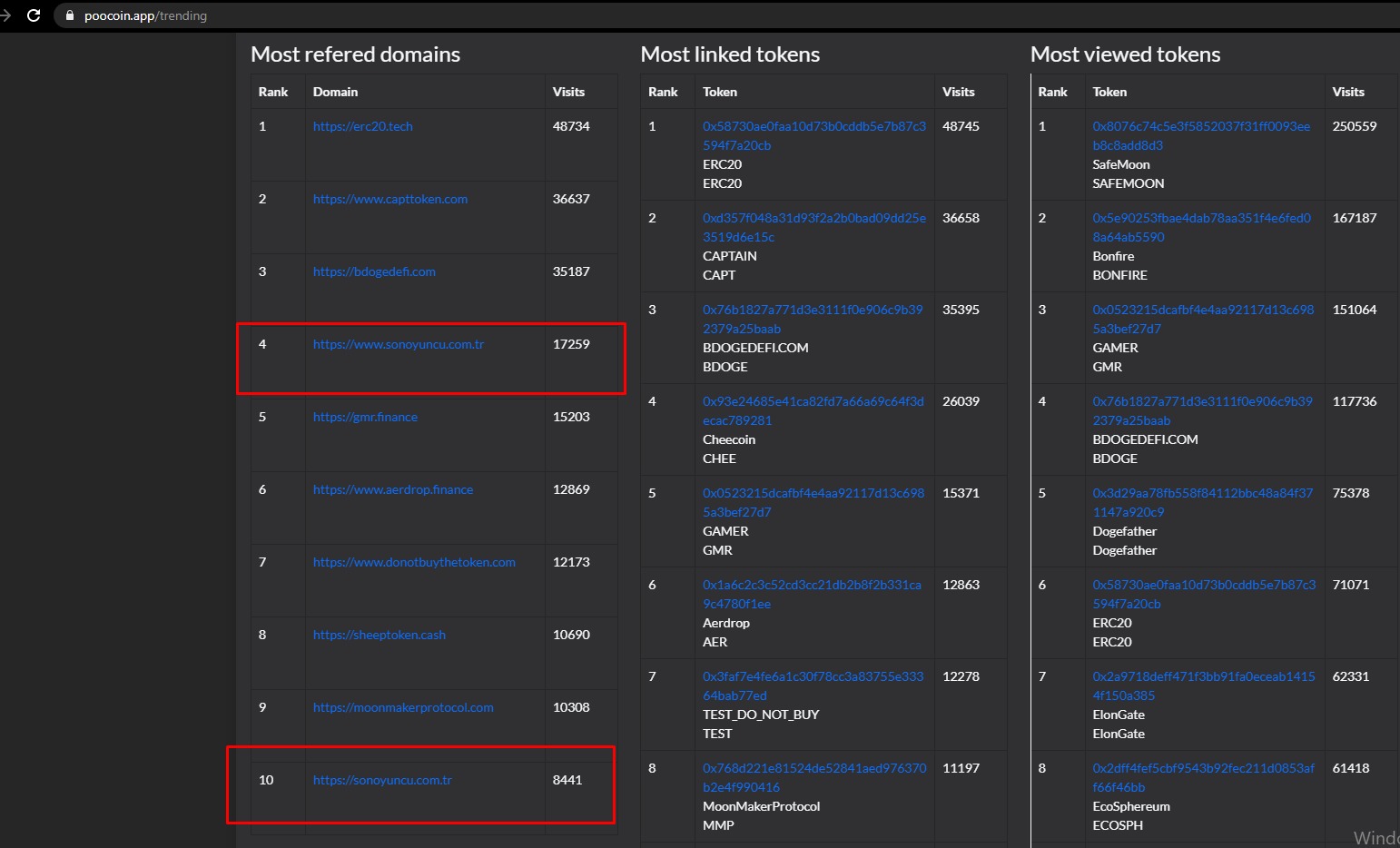Screen dimensions: 1400x848
Task: Select visits value 48745 in linked tokens
Action: (961, 126)
